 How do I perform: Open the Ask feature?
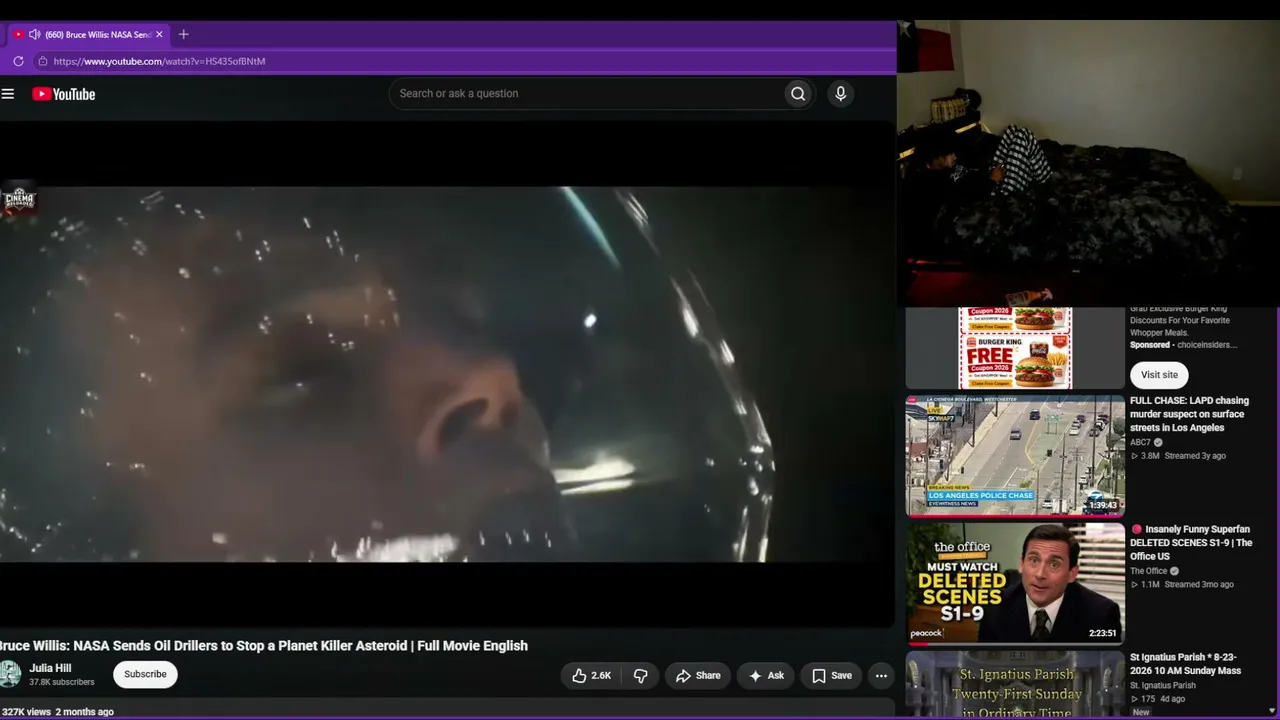765,676
